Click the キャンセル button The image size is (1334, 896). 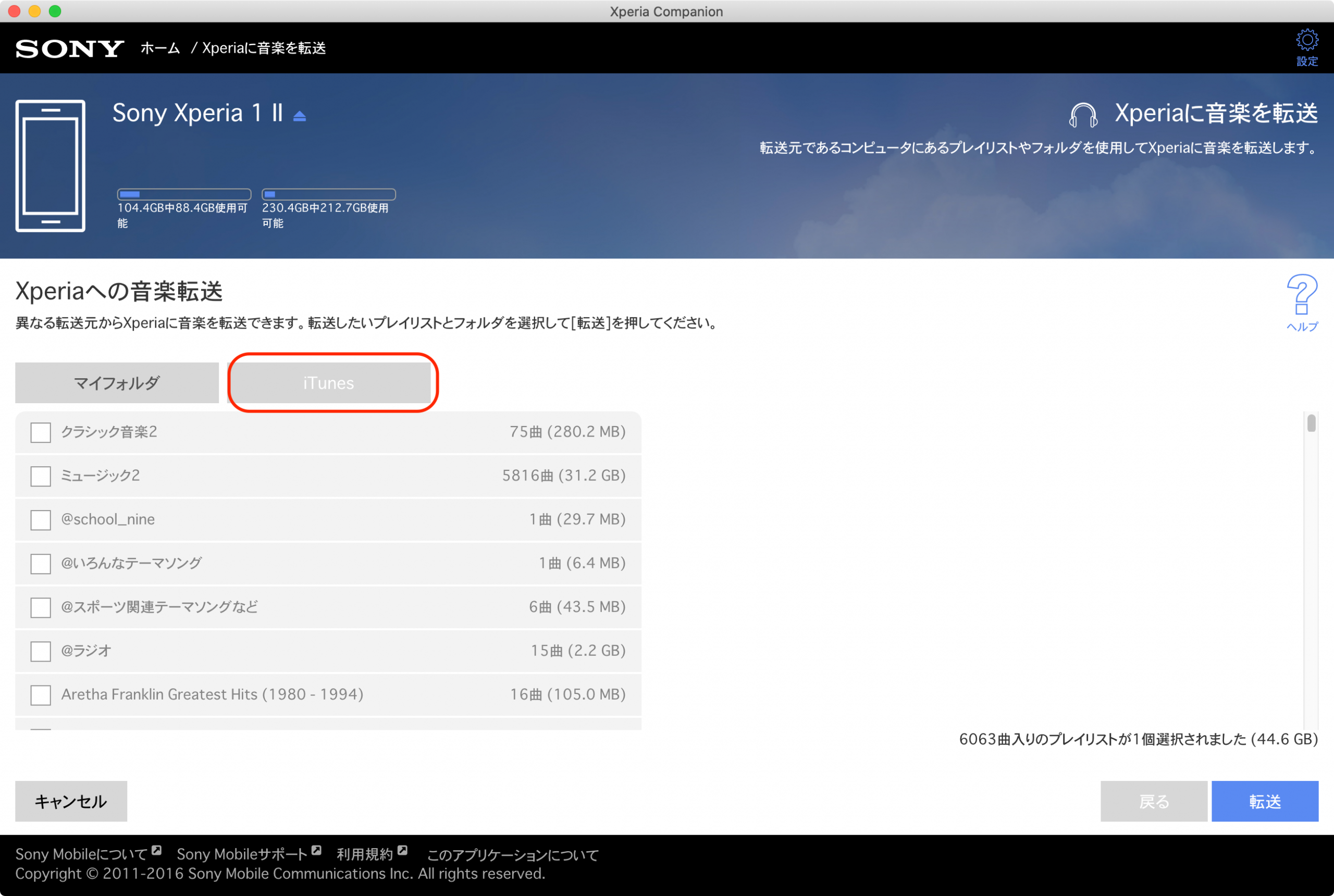(x=71, y=801)
